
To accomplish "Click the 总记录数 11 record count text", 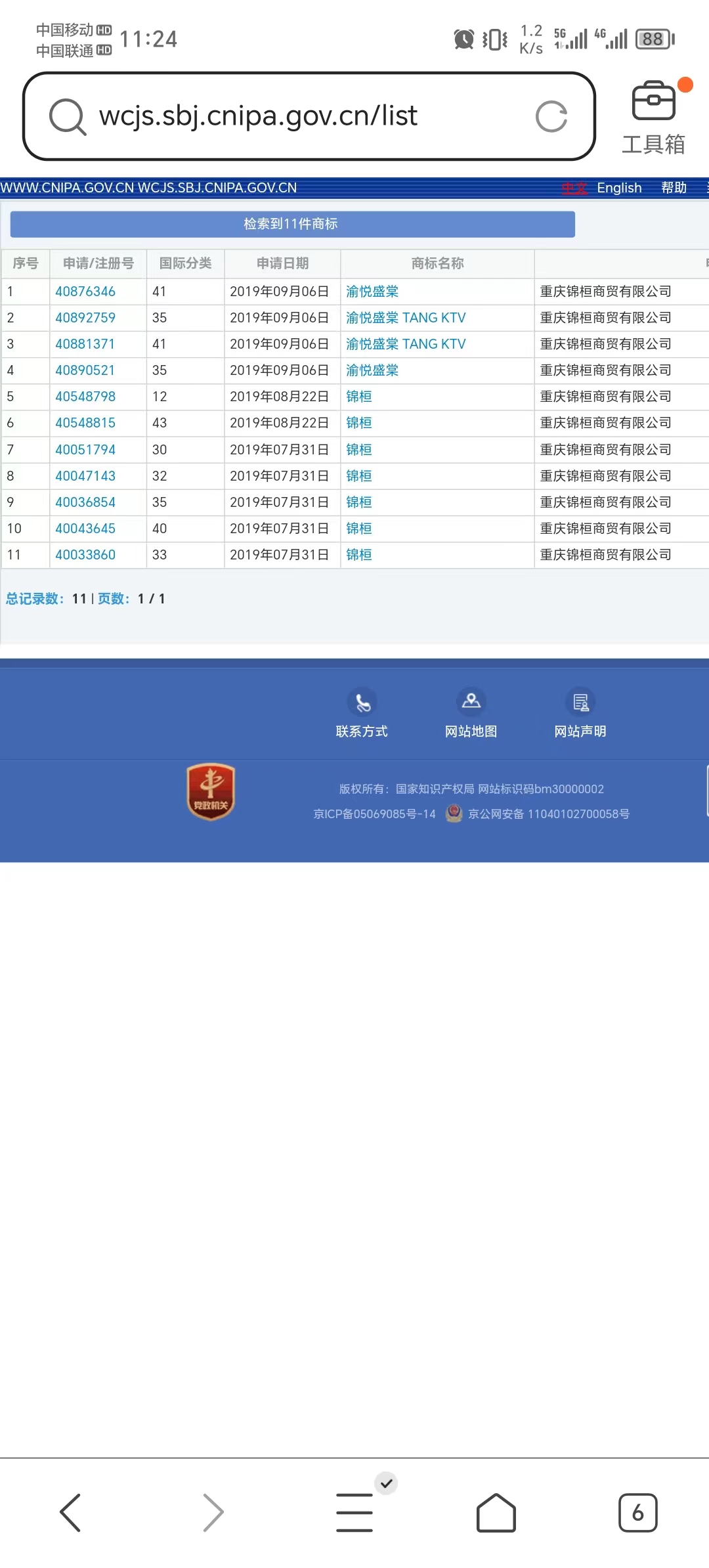I will (x=46, y=599).
